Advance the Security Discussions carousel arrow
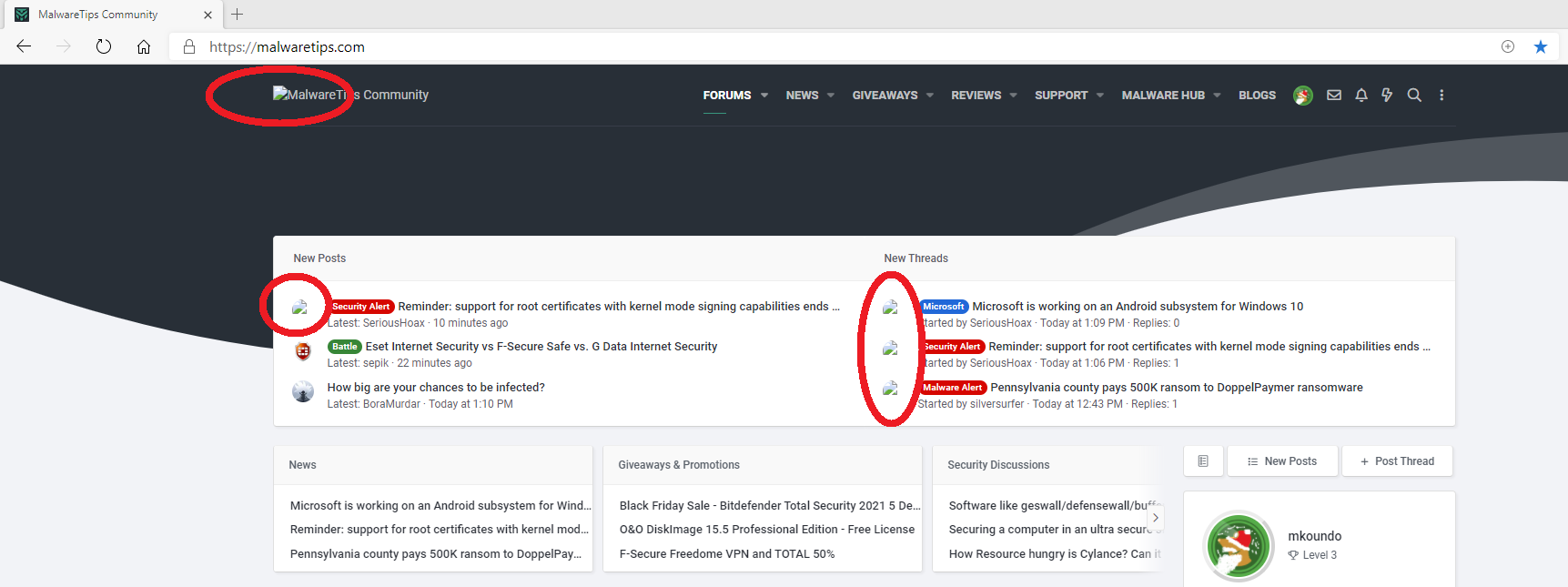The width and height of the screenshot is (1568, 587). click(1156, 517)
